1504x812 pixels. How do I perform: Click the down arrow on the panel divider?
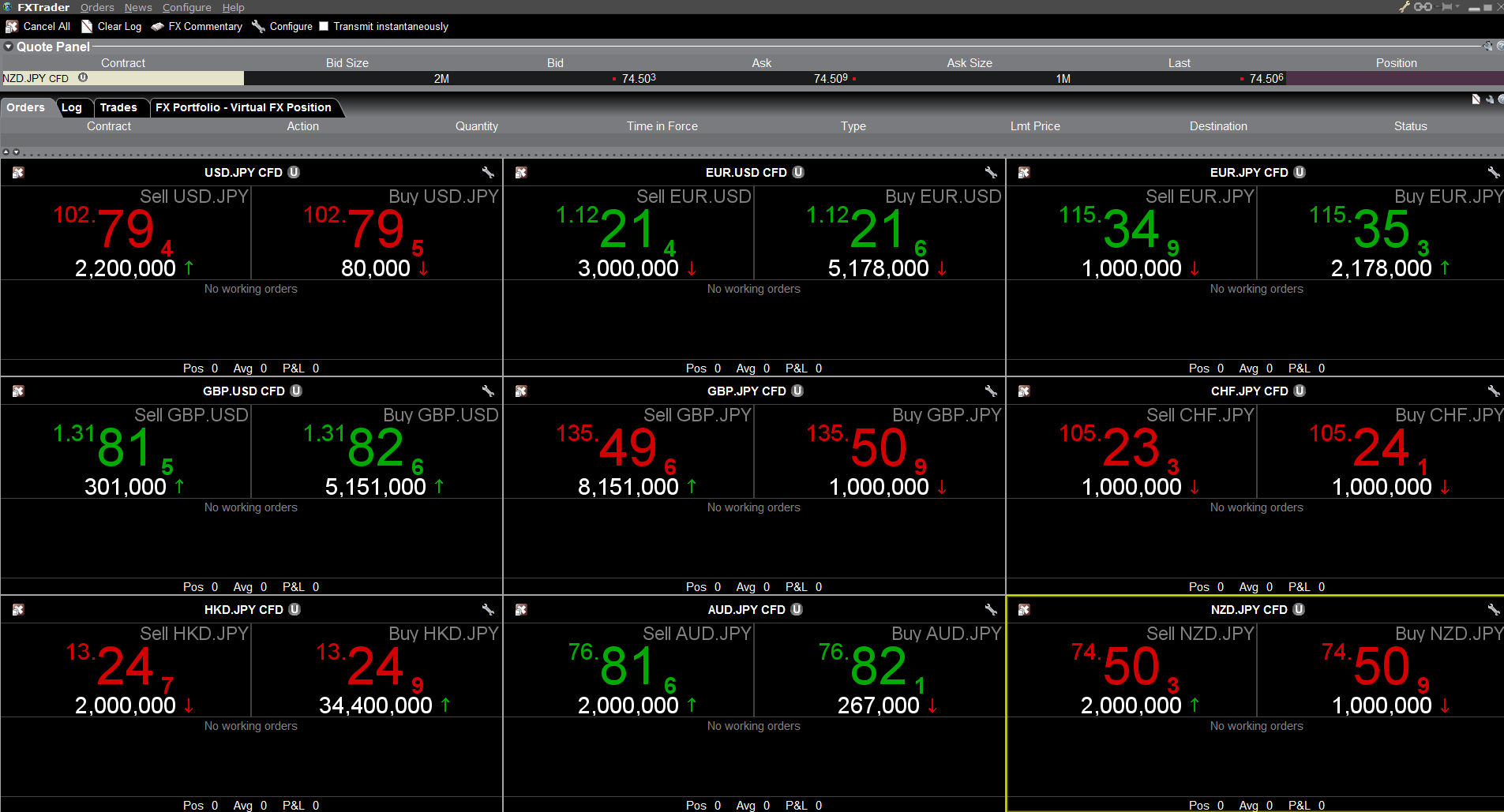[x=16, y=152]
